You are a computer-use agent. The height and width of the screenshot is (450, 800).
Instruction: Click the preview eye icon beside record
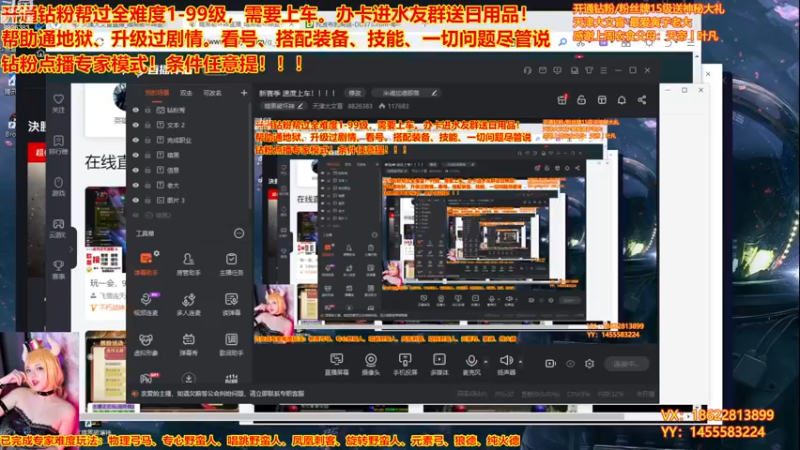tap(570, 364)
